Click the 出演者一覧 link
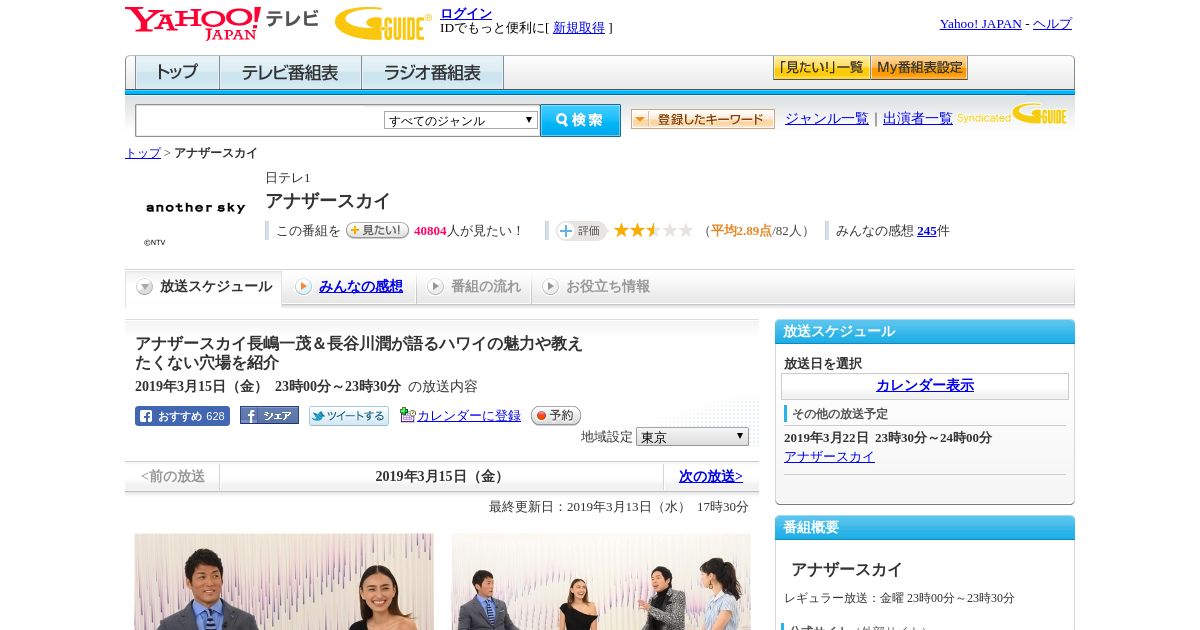This screenshot has height=630, width=1200. (x=918, y=118)
